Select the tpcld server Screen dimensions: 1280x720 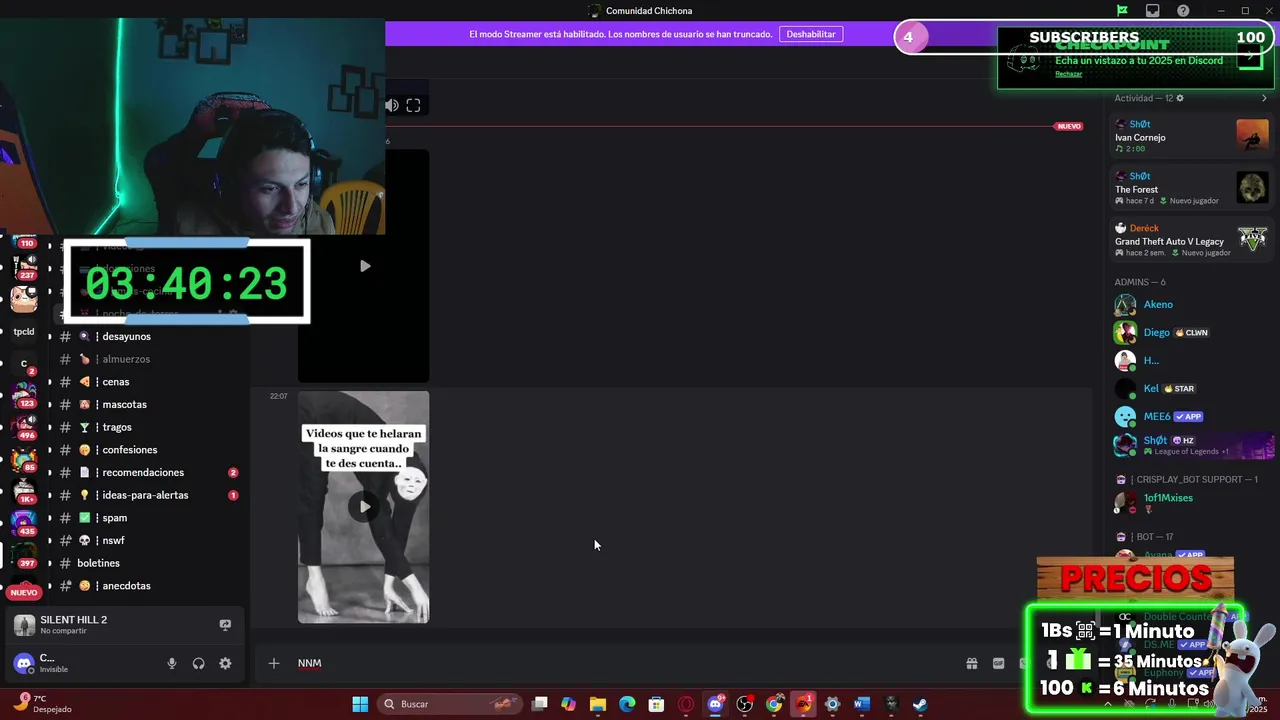coord(23,332)
